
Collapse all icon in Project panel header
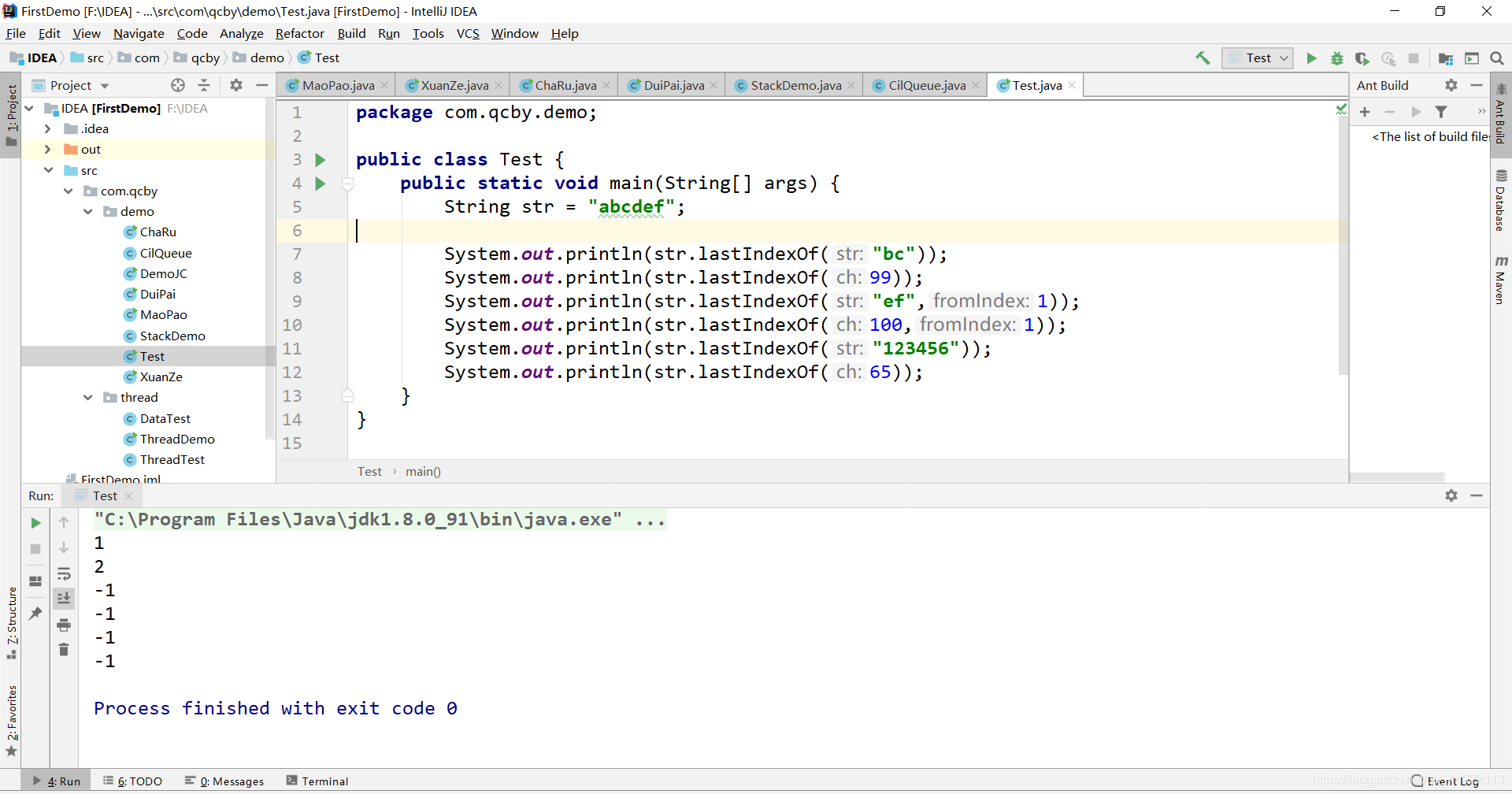204,85
